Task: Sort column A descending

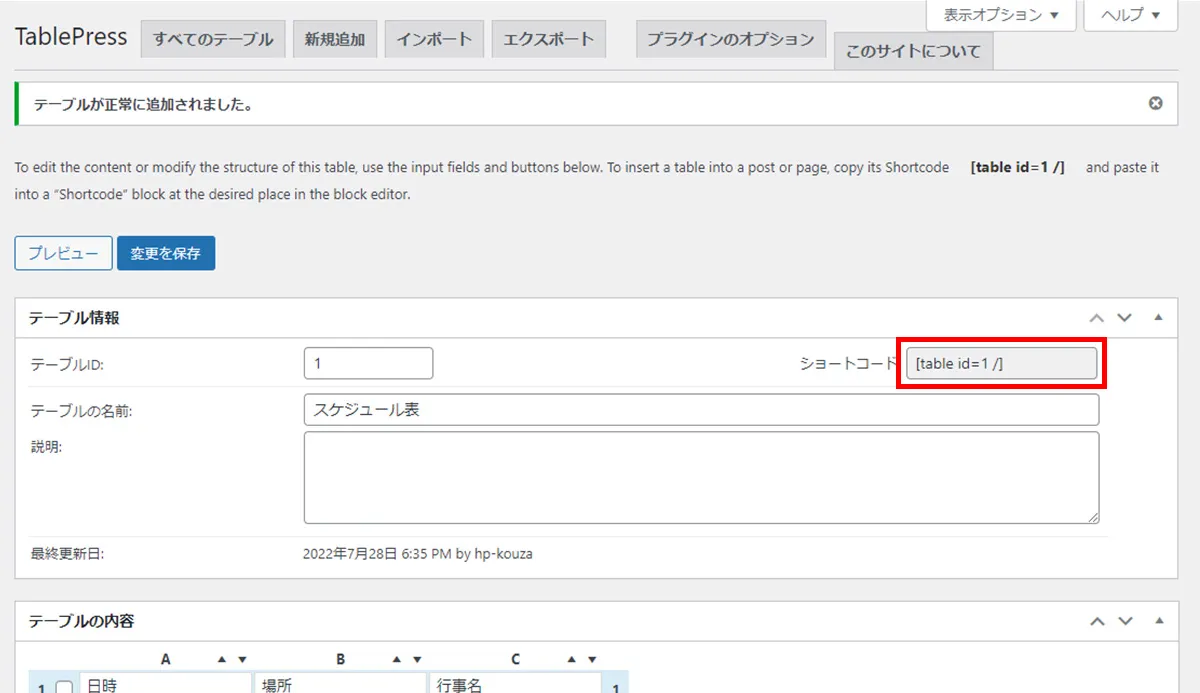Action: pos(242,660)
